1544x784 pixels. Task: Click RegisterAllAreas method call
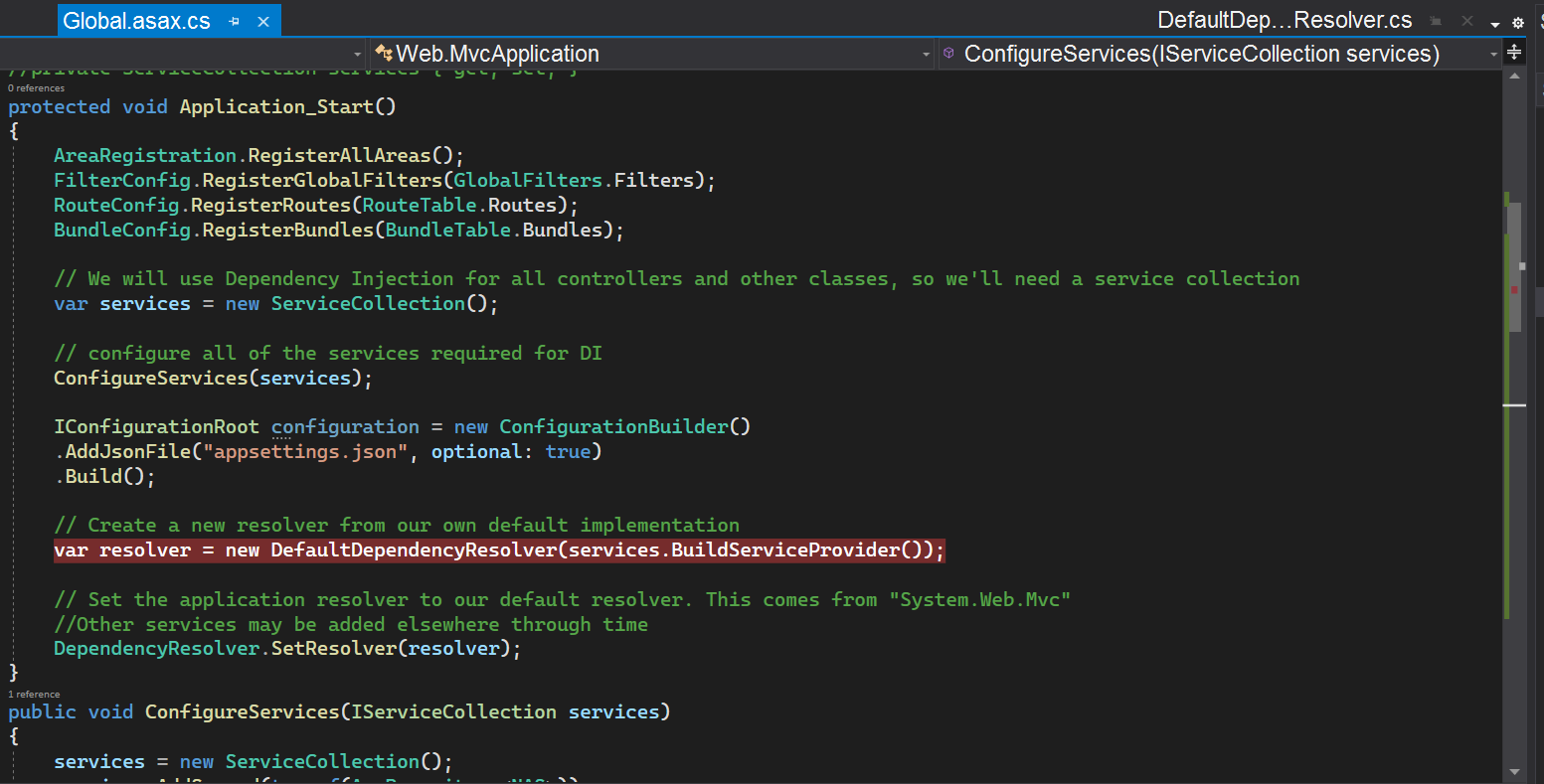339,156
